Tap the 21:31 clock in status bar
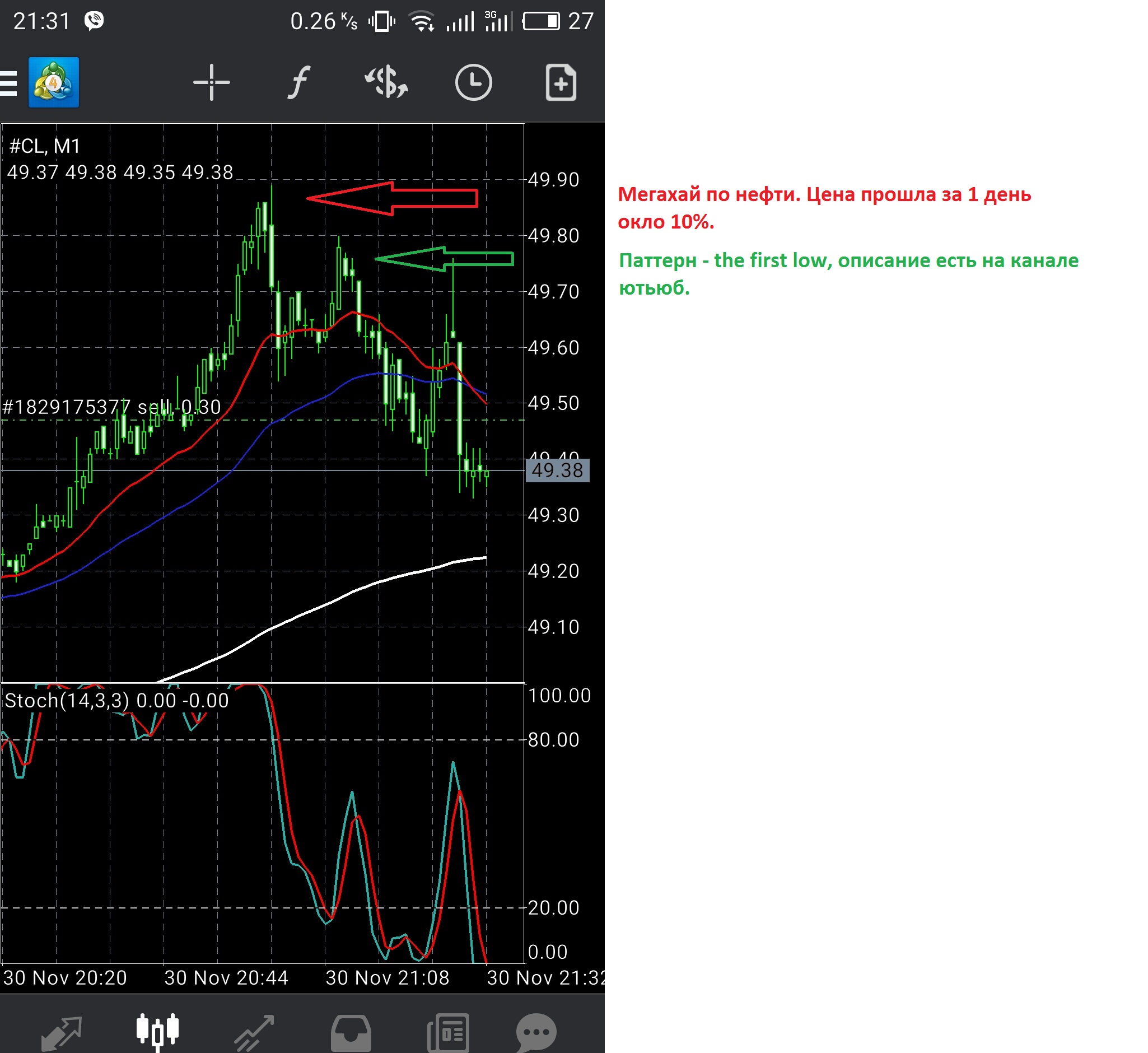The height and width of the screenshot is (1053, 1148). tap(41, 22)
